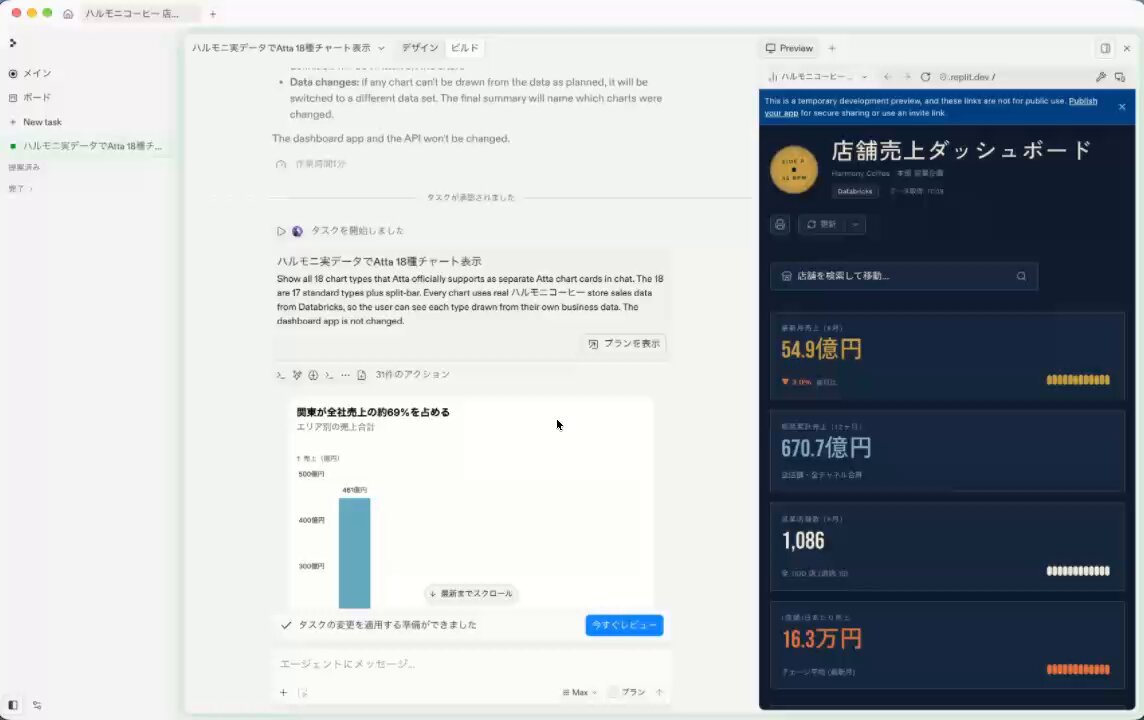This screenshot has height=720, width=1144.
Task: Open the dropdown arrow beside 更新
Action: tap(855, 224)
